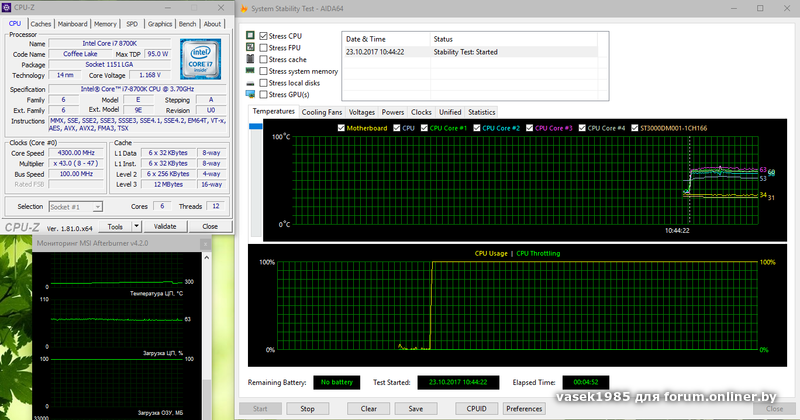Open the Tools dropdown arrow in CPU-Z
The image size is (800, 420).
click(136, 226)
